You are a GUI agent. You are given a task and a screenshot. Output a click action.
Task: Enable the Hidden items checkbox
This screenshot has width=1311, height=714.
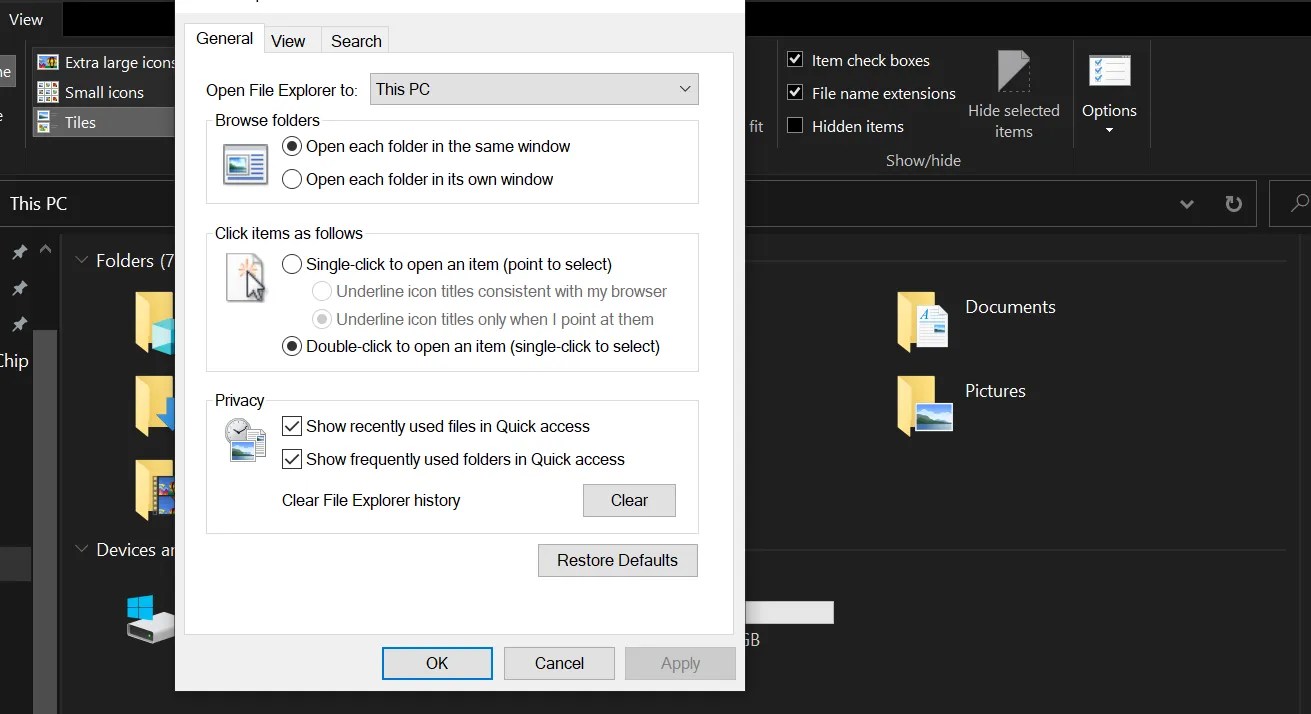tap(795, 126)
